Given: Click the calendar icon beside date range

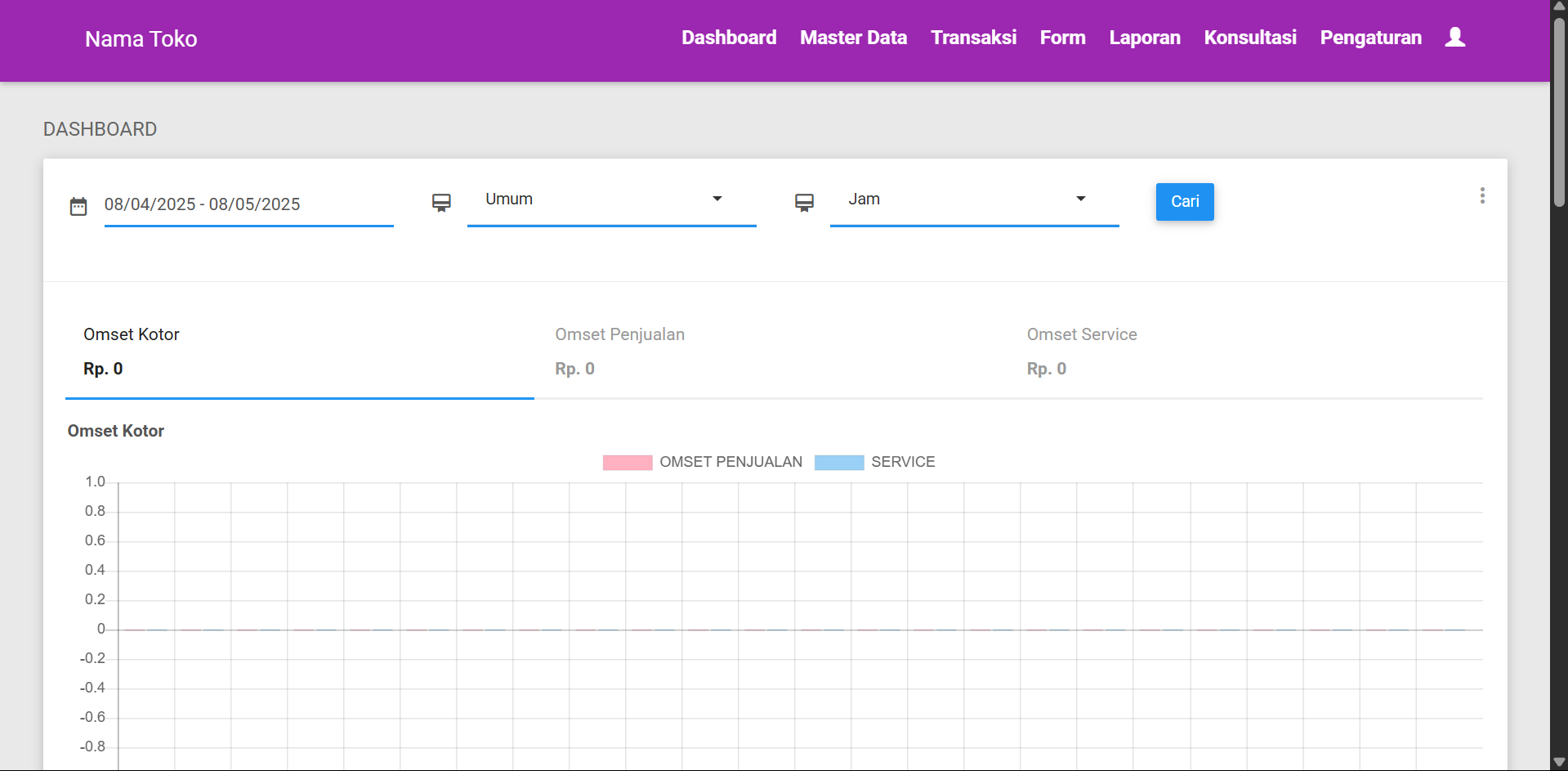Looking at the screenshot, I should coord(78,206).
